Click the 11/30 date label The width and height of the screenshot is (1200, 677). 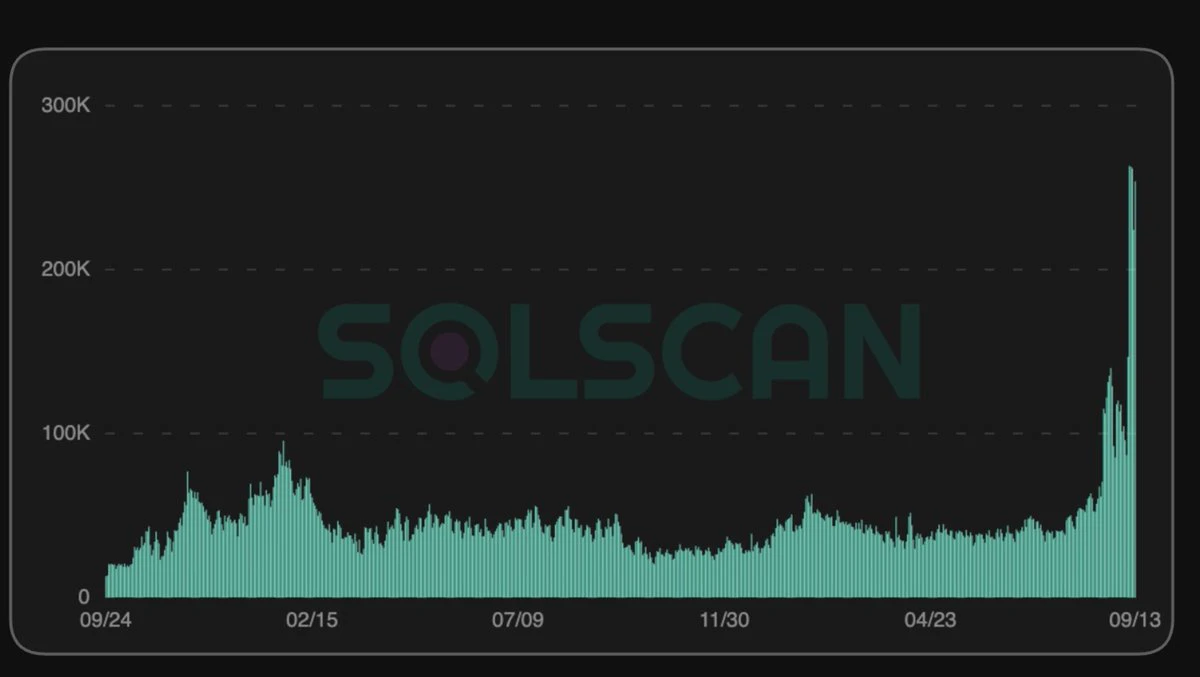[724, 621]
